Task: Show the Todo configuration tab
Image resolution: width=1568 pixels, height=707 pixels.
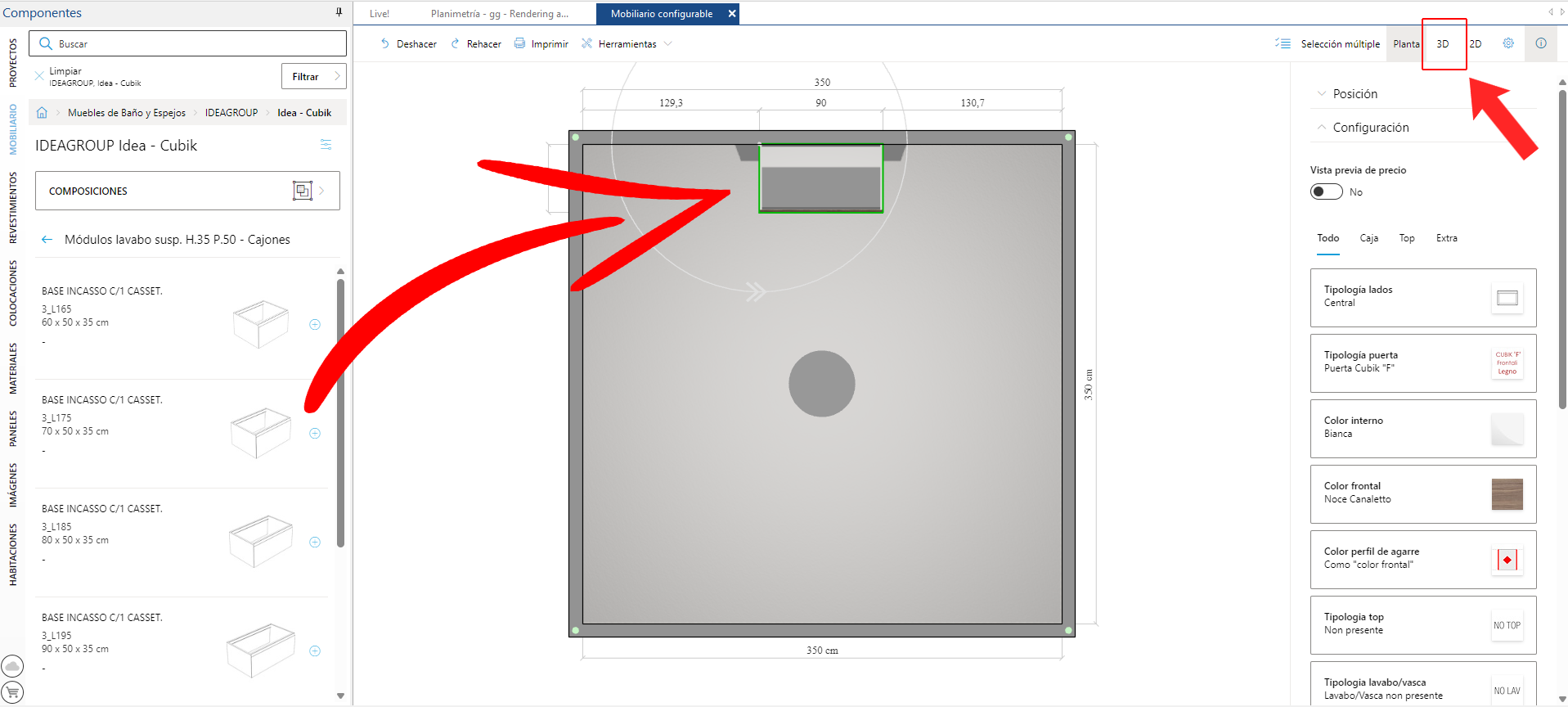Action: (1328, 238)
